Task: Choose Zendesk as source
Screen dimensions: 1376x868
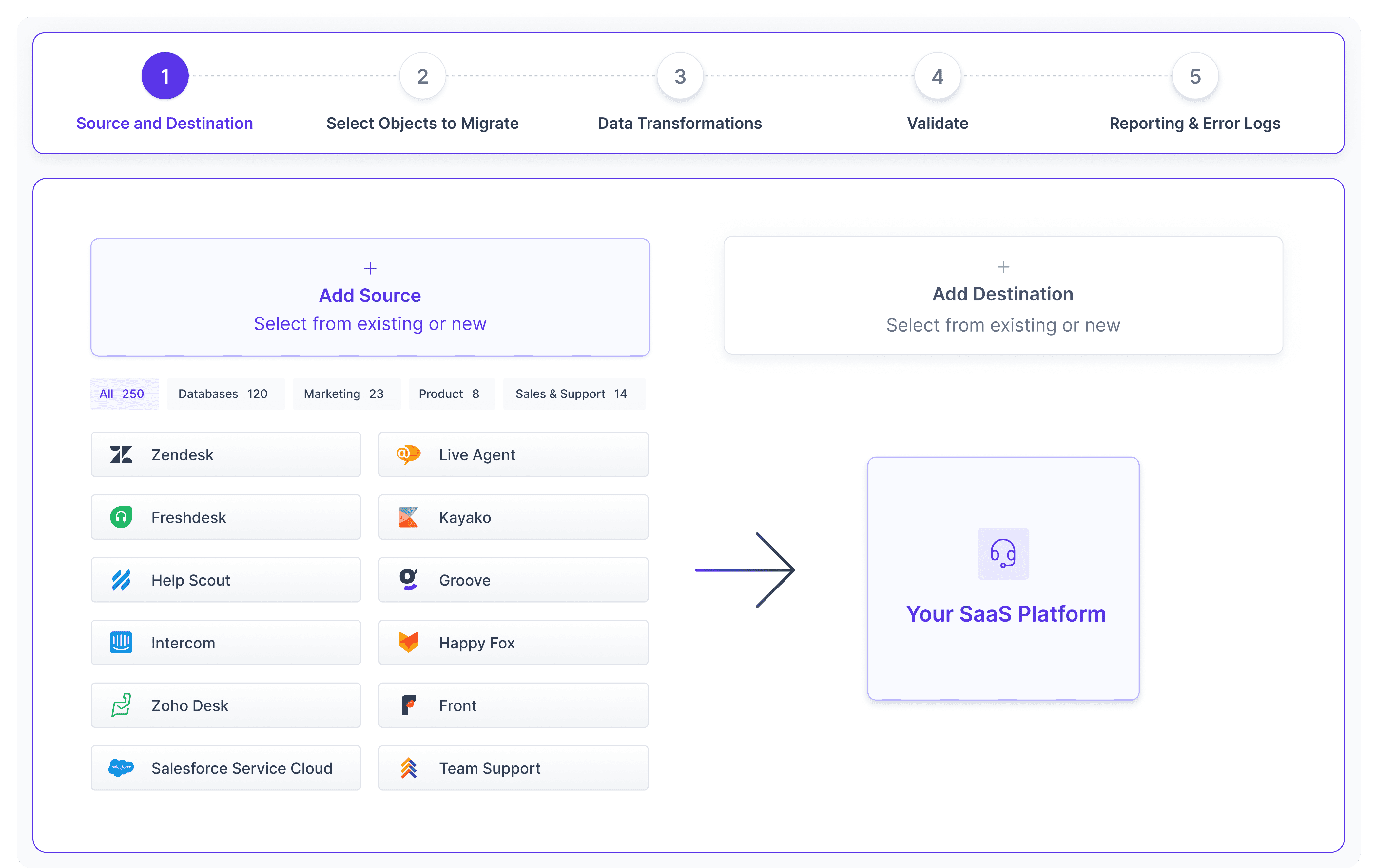Action: 226,454
